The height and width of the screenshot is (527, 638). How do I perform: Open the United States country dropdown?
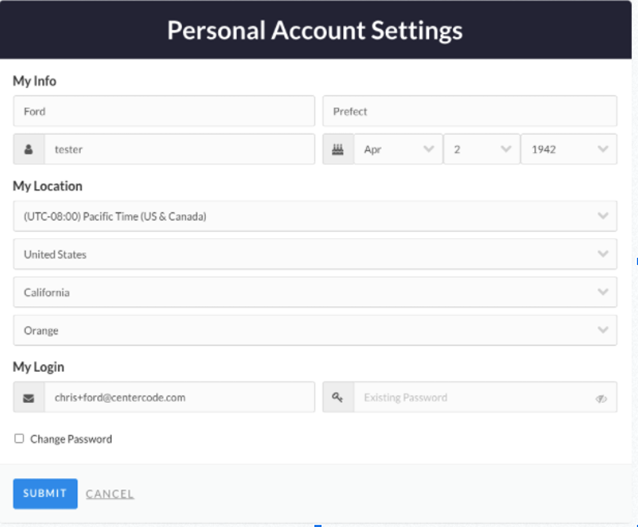coord(315,254)
